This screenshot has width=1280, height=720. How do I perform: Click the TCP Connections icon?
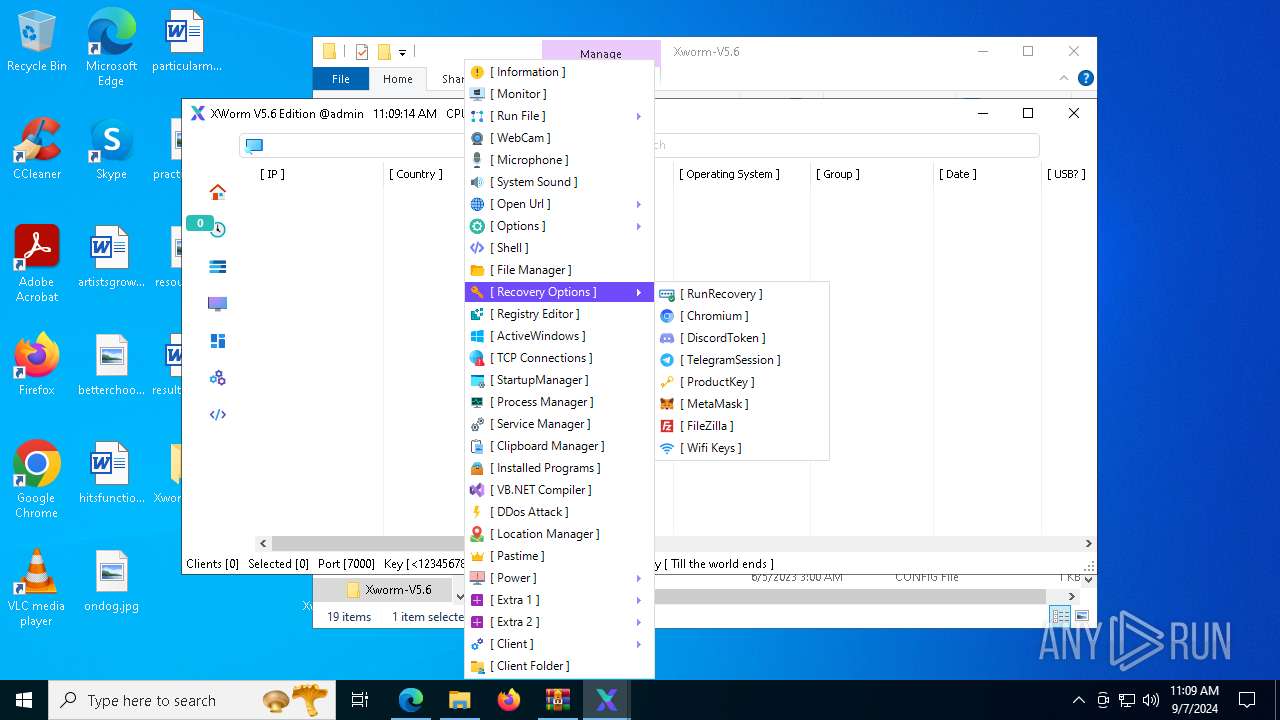[478, 358]
